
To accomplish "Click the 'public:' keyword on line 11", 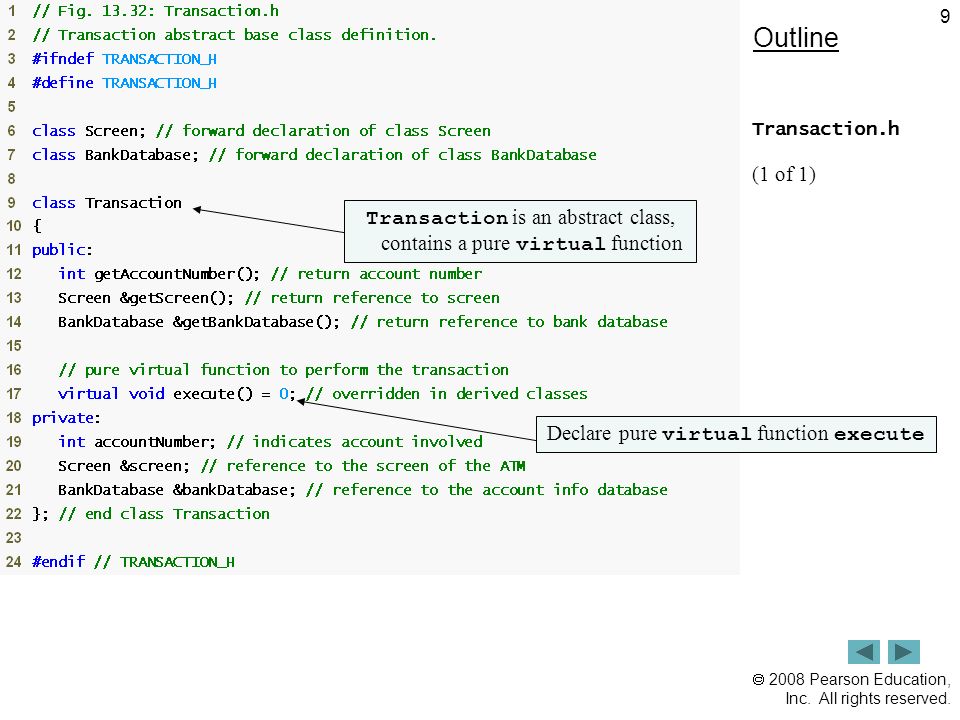I will tap(62, 250).
